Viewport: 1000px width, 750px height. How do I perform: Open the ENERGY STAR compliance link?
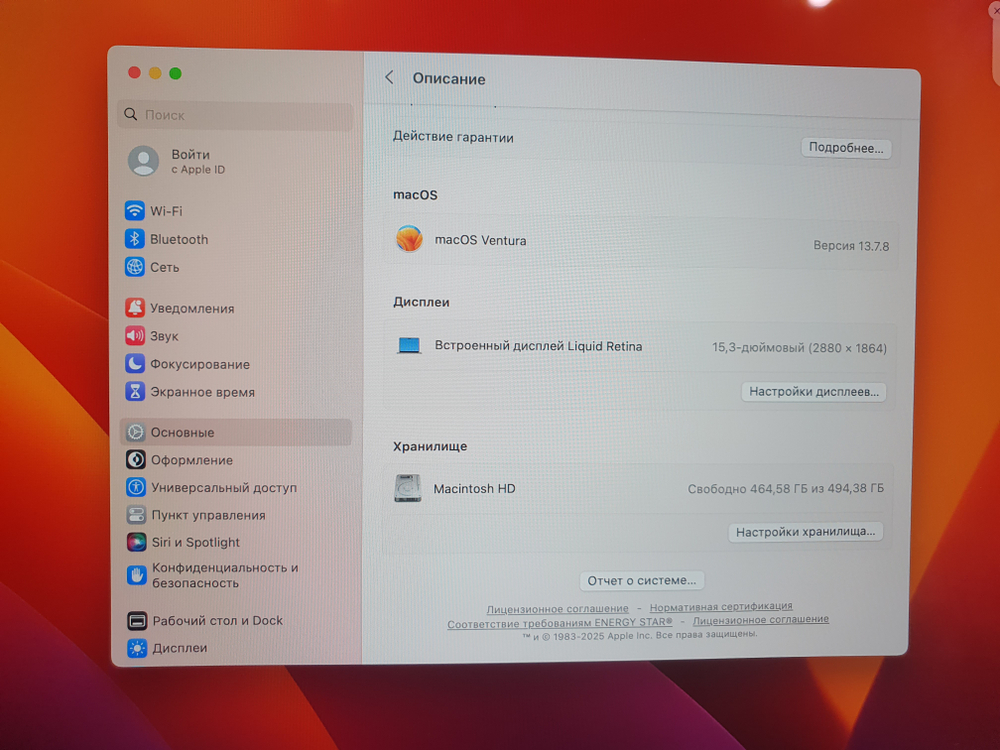coord(560,623)
